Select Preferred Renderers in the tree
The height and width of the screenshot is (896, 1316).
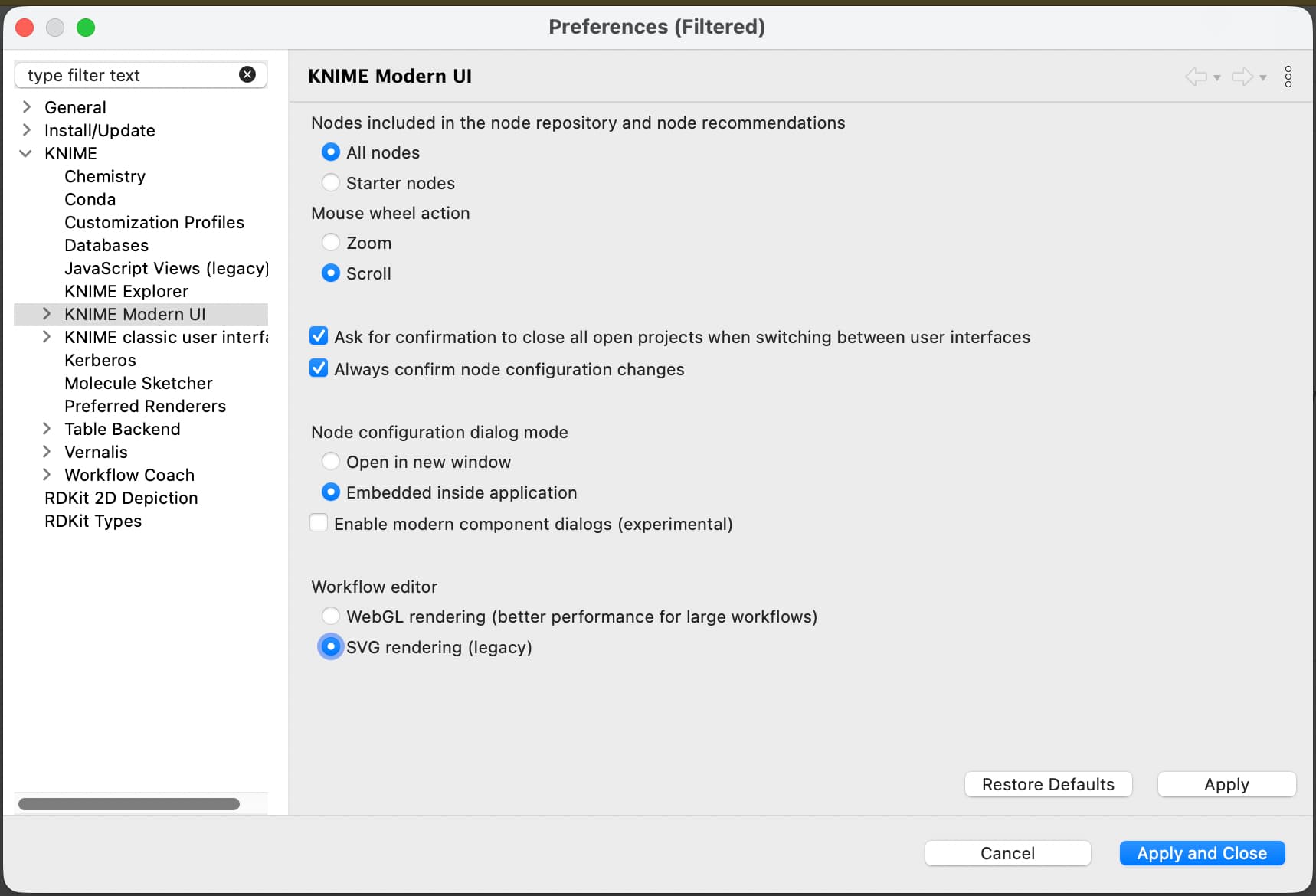[x=145, y=406]
